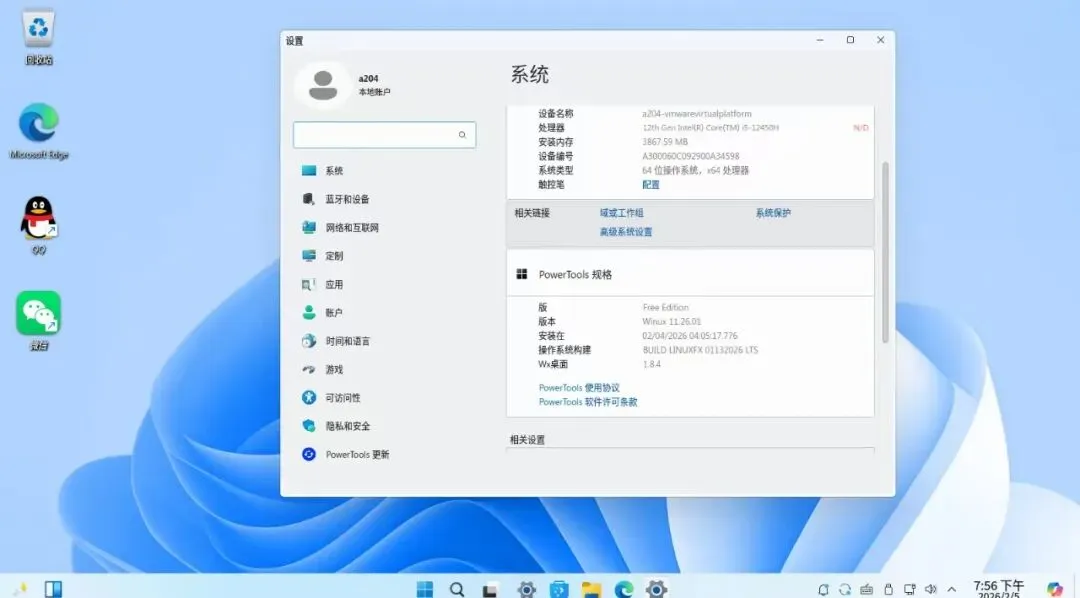Click the device icon beside 蓝牙和设备
The image size is (1080, 598).
coord(309,198)
